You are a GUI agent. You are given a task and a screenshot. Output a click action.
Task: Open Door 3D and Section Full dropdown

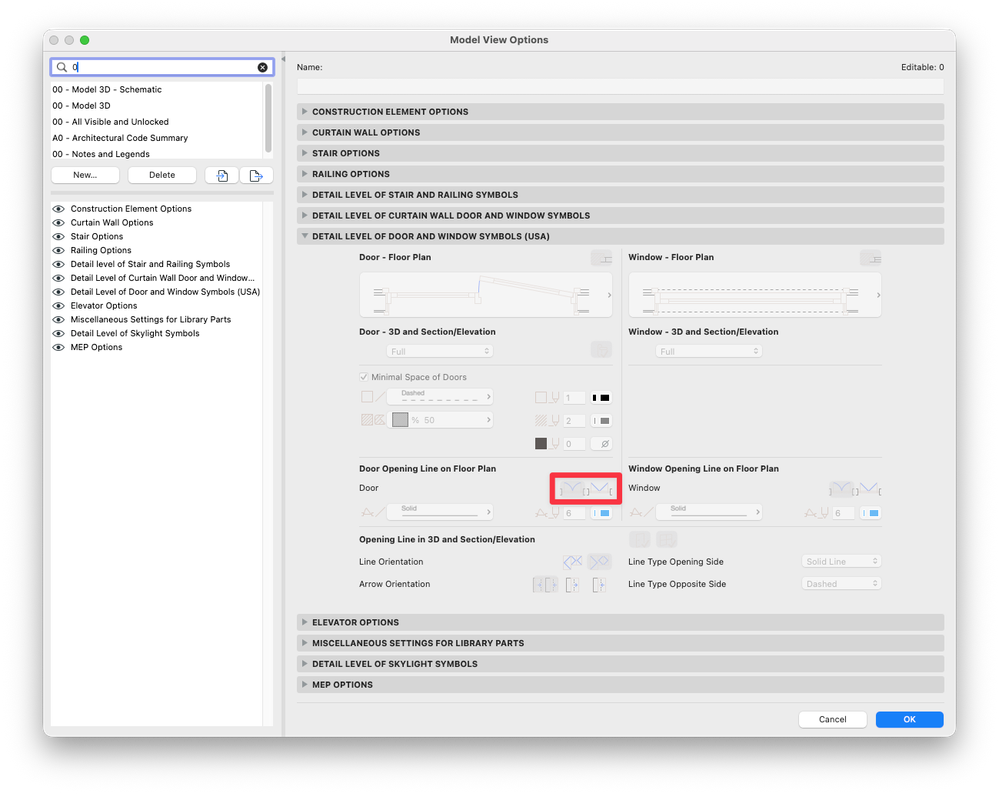[x=440, y=351]
